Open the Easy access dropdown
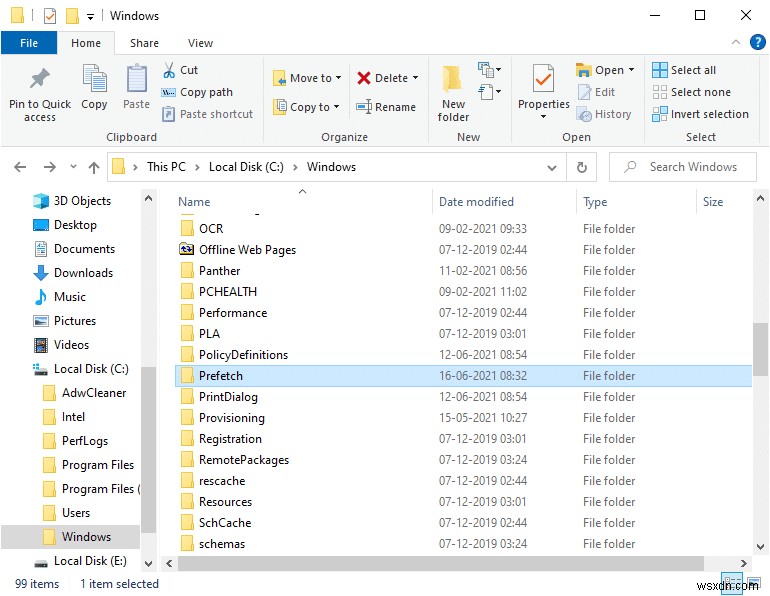The width and height of the screenshot is (770, 596). click(x=489, y=92)
